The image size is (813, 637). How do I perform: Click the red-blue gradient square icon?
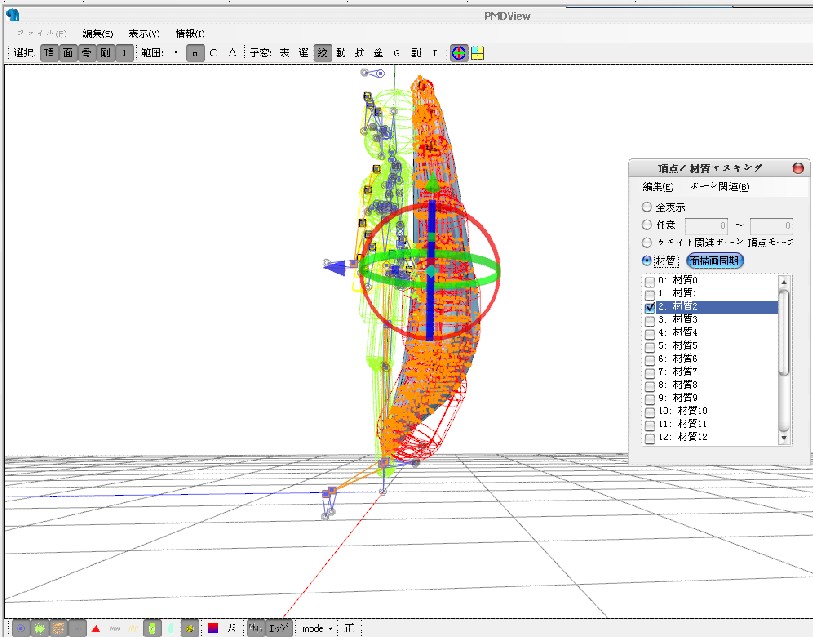click(213, 628)
